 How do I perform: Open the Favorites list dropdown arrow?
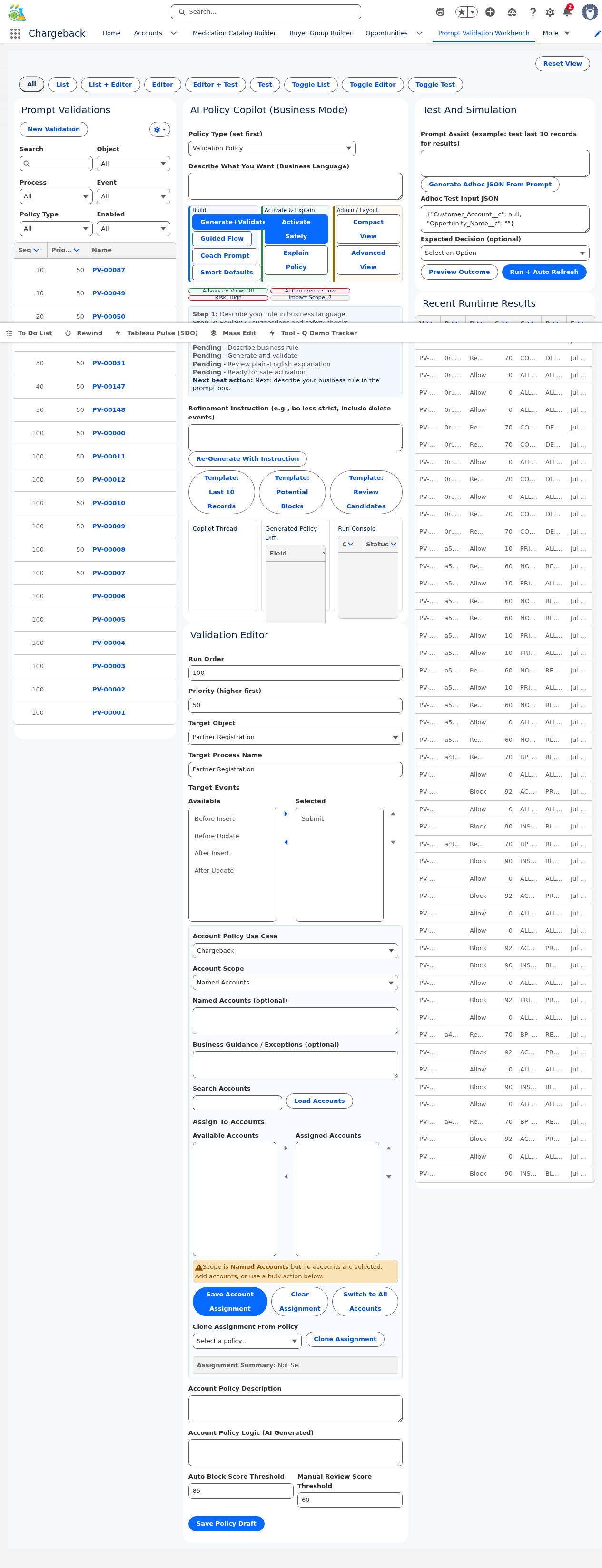point(472,11)
